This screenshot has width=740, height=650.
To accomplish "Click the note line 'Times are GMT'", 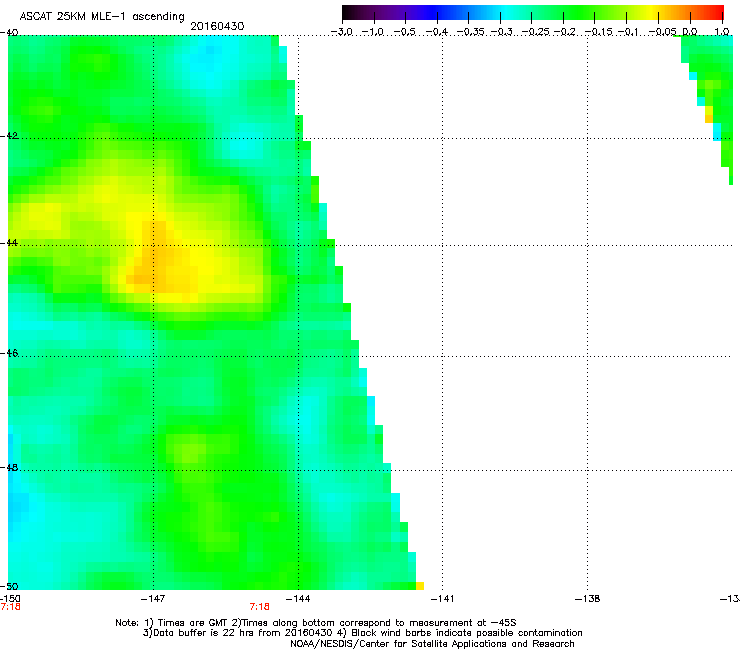I will pyautogui.click(x=315, y=623).
